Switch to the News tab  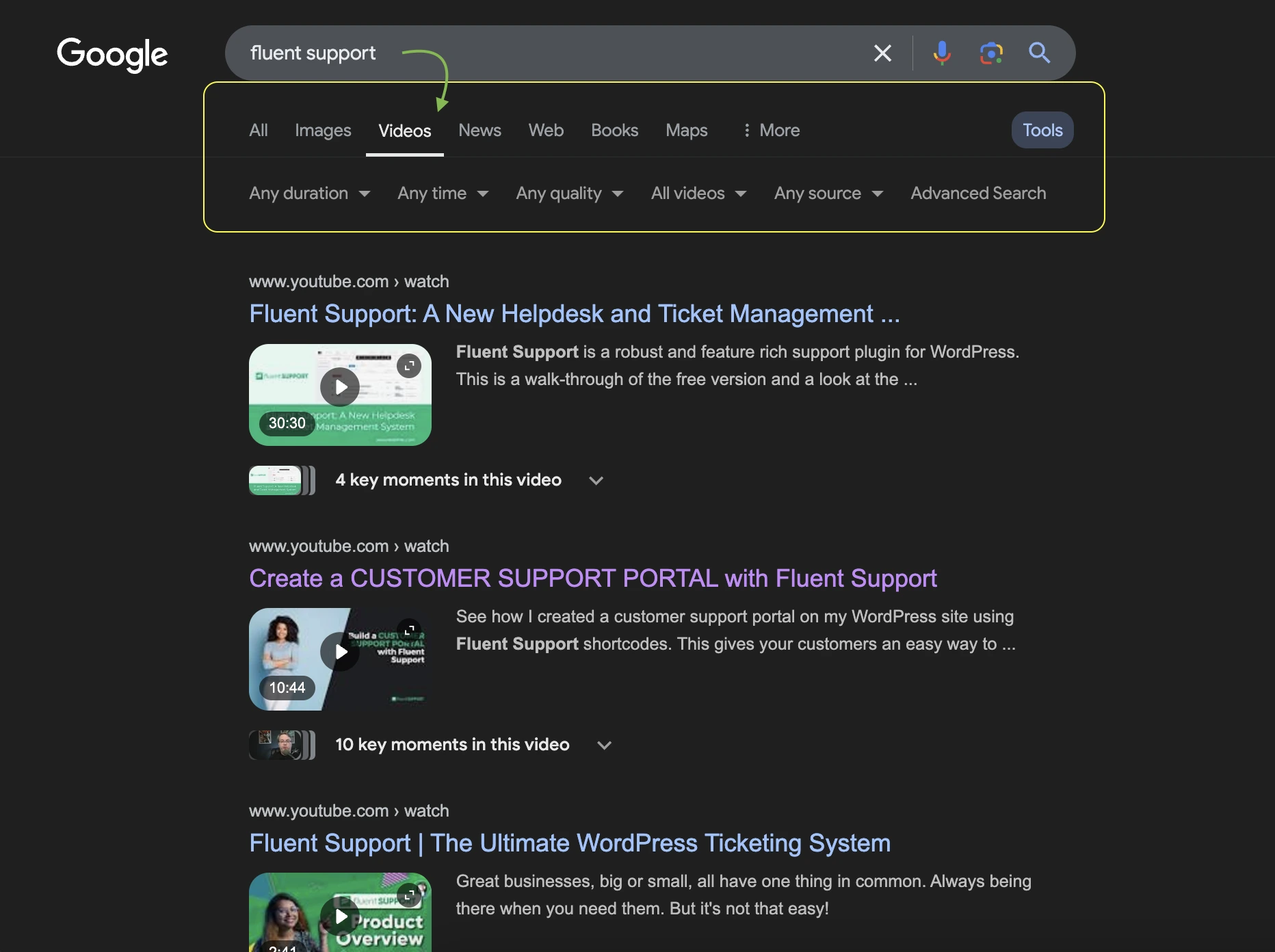click(x=479, y=130)
